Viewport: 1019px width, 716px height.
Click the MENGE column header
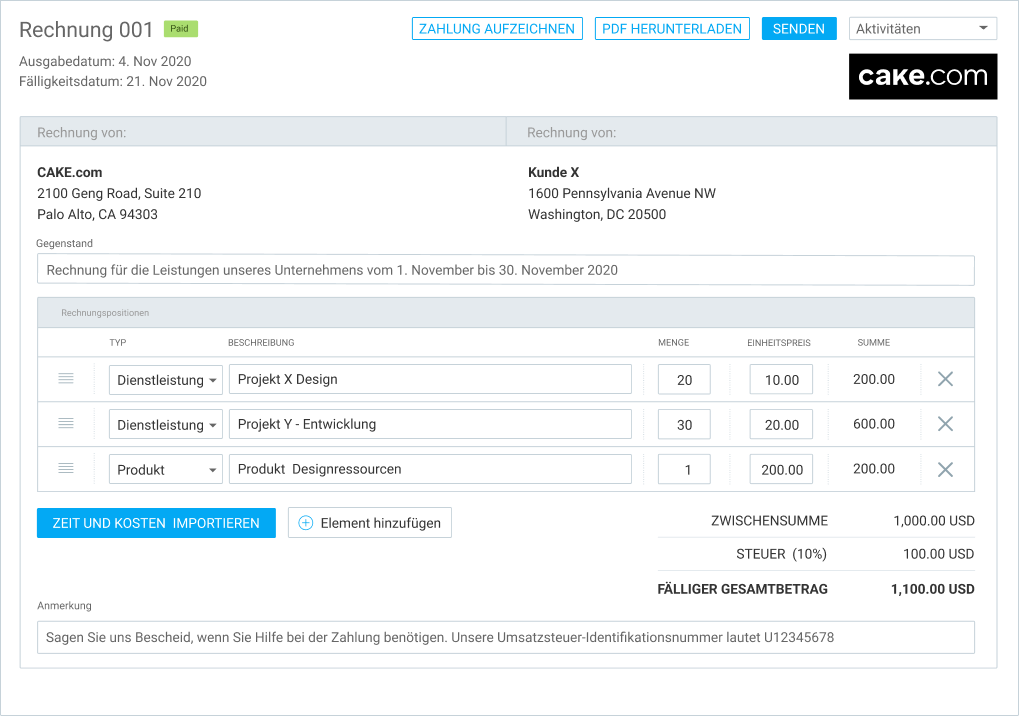673,343
